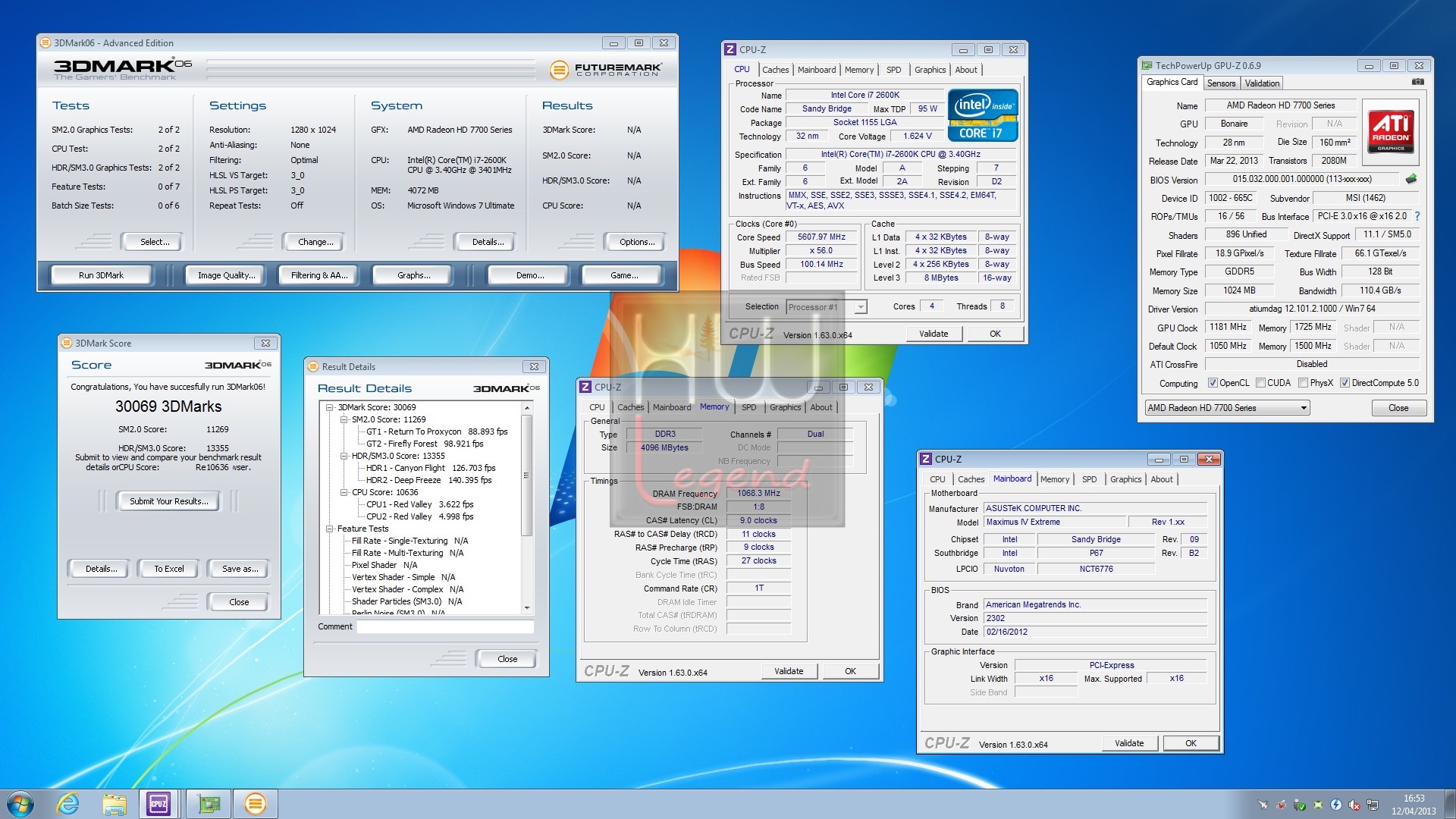Screen dimensions: 1456x819
Task: Open the network tray icon
Action: coord(1373,805)
